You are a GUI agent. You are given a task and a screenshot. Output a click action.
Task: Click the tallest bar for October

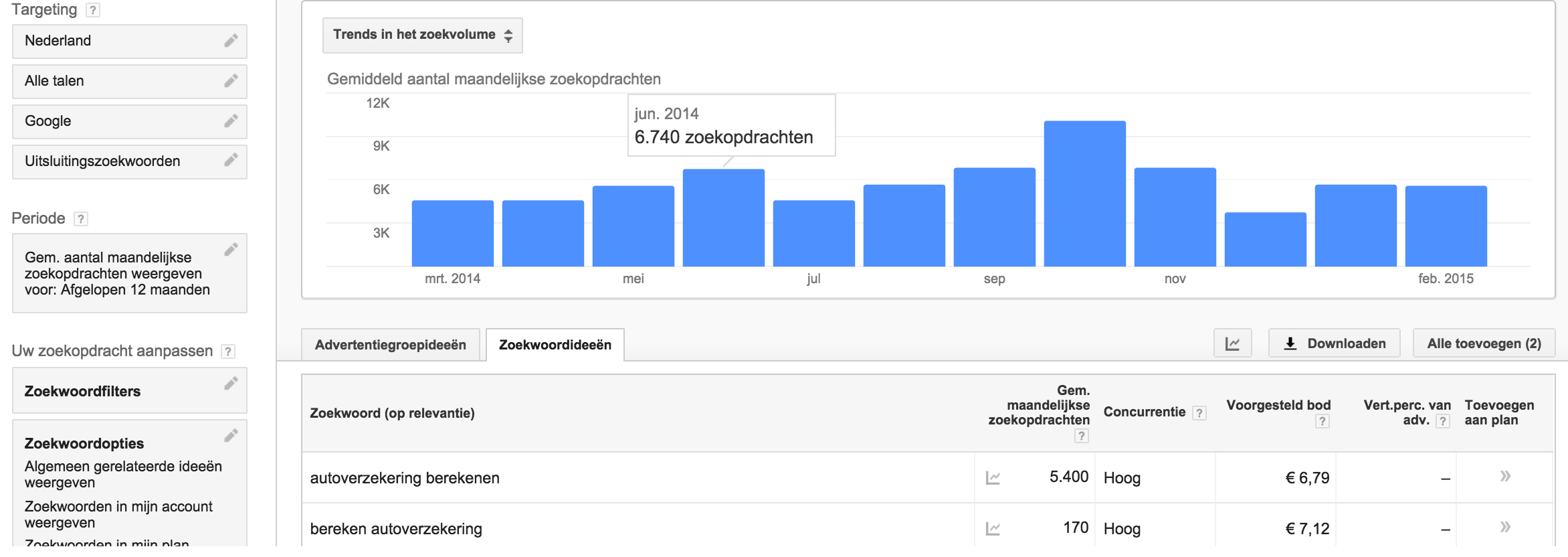(x=1085, y=194)
